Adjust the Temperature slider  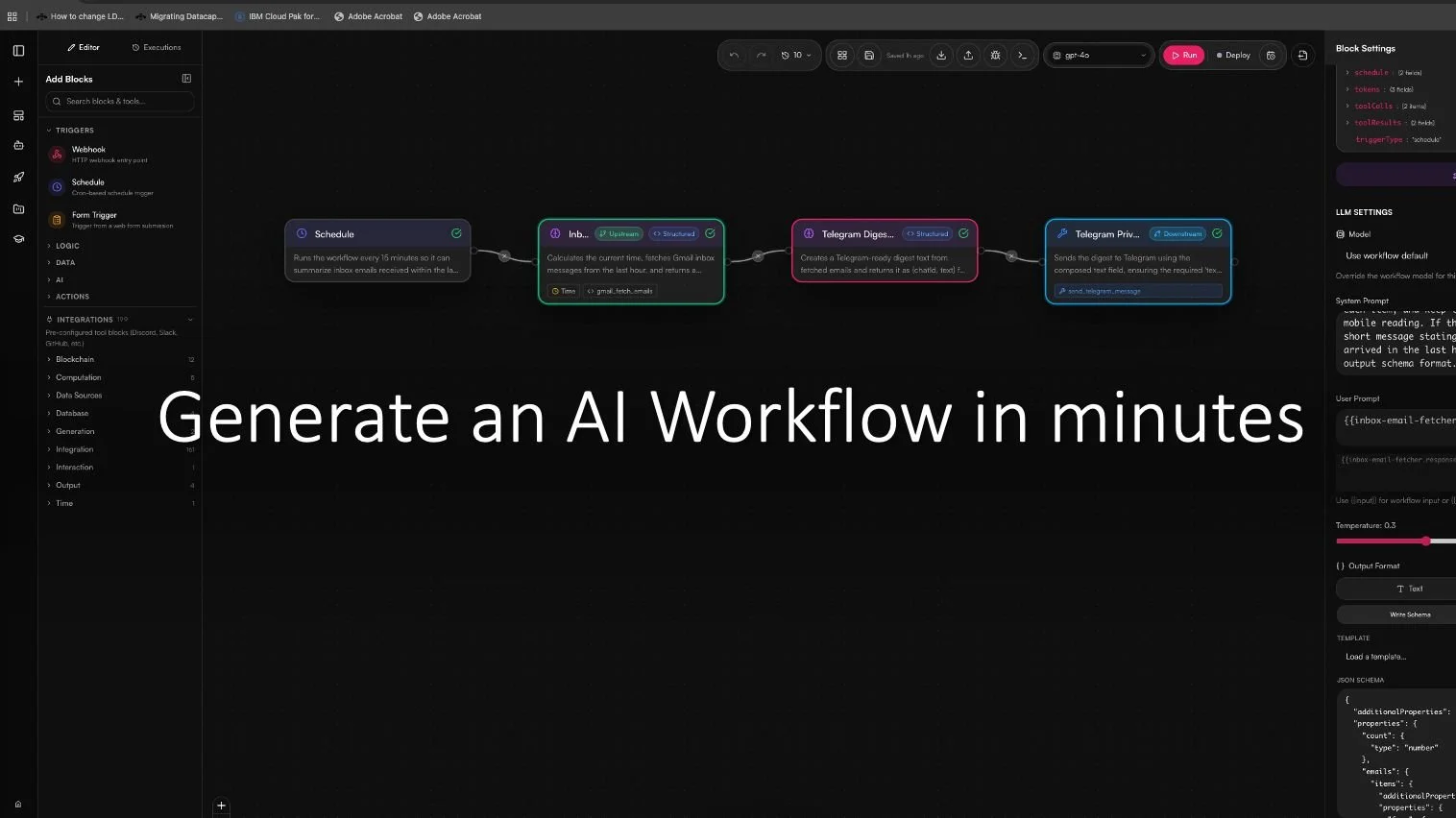coord(1426,541)
